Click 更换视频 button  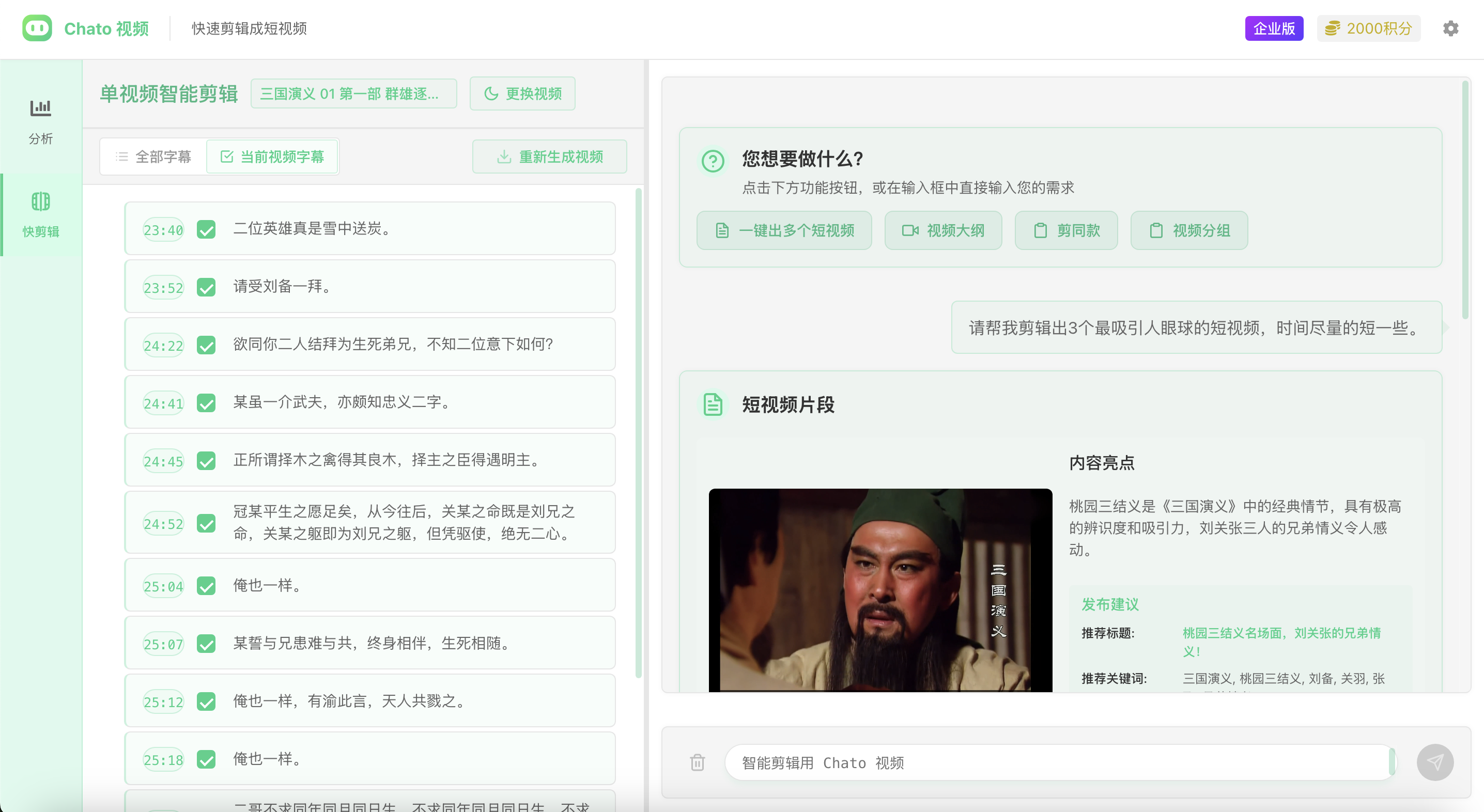(522, 93)
